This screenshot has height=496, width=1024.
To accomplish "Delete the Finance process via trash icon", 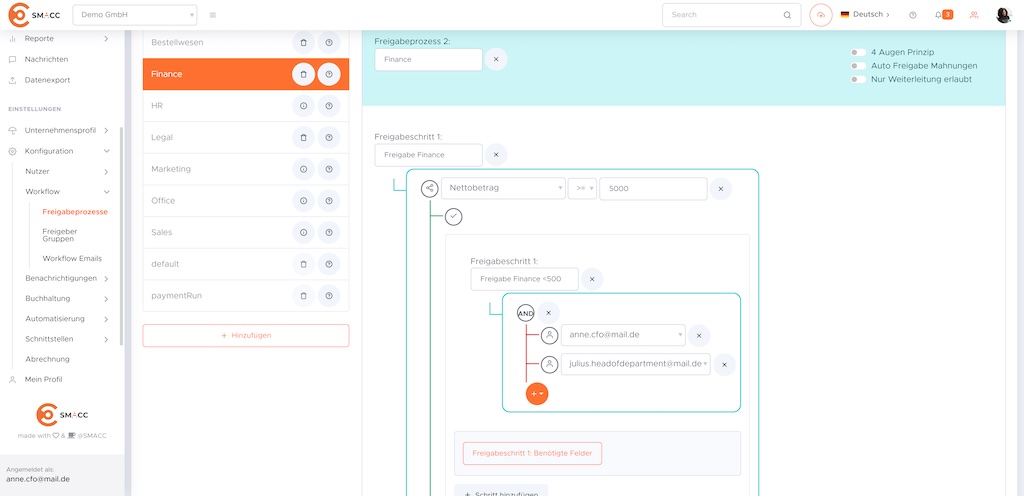I will [x=304, y=74].
